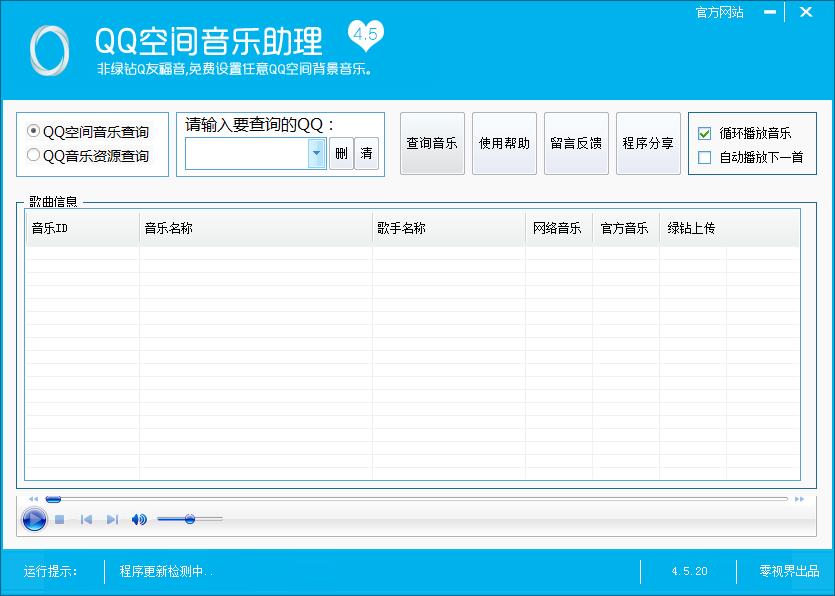Open the QQ number dropdown arrow

tap(317, 153)
